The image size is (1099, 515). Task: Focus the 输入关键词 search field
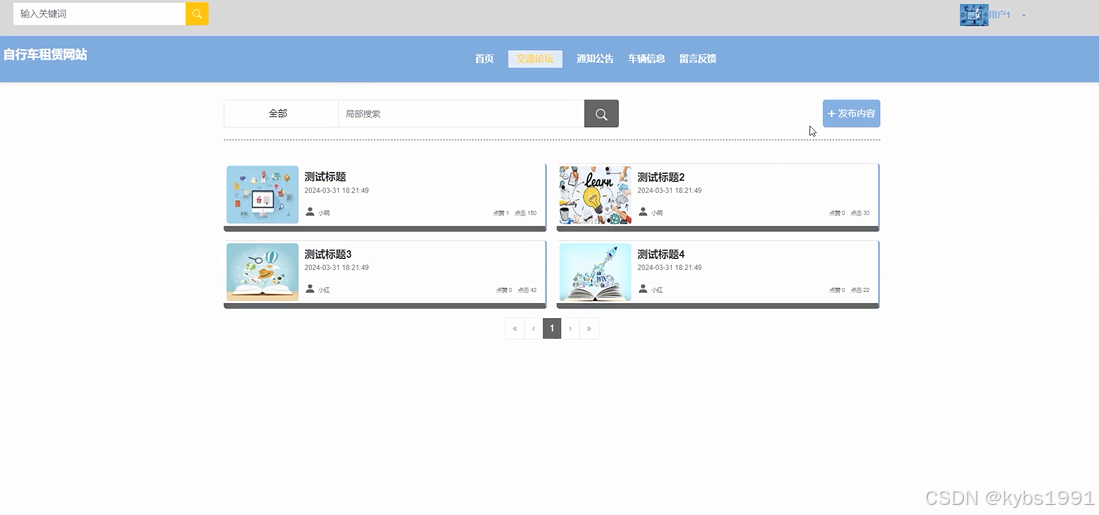pyautogui.click(x=100, y=14)
